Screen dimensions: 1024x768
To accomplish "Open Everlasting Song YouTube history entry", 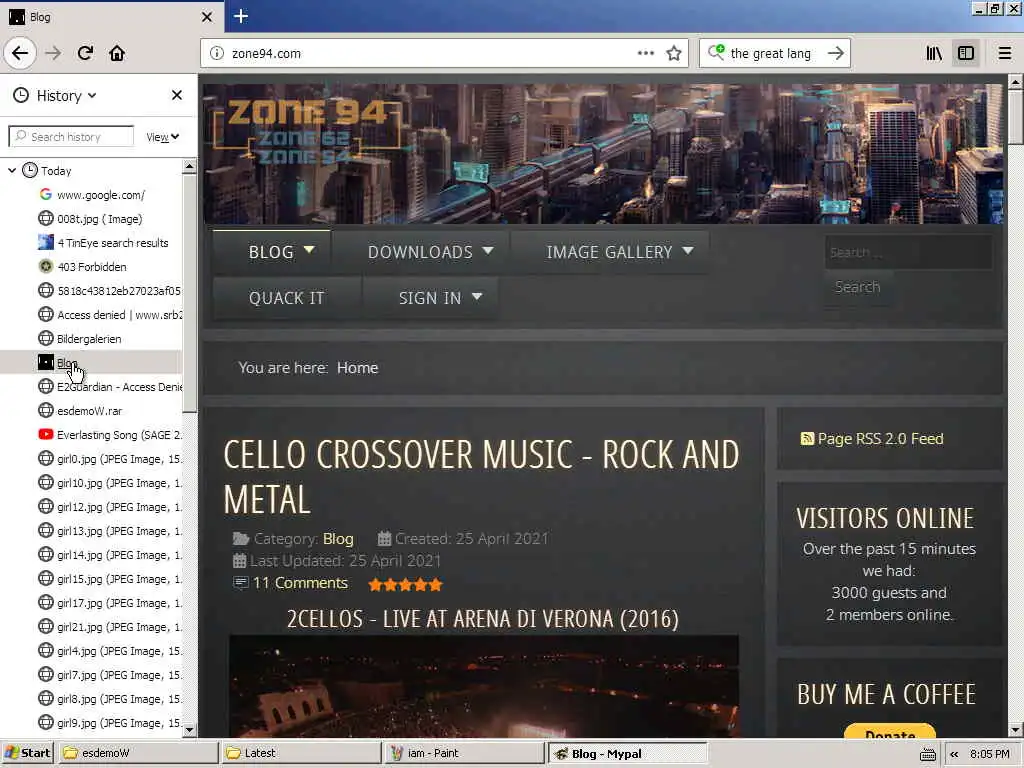I will pyautogui.click(x=110, y=435).
